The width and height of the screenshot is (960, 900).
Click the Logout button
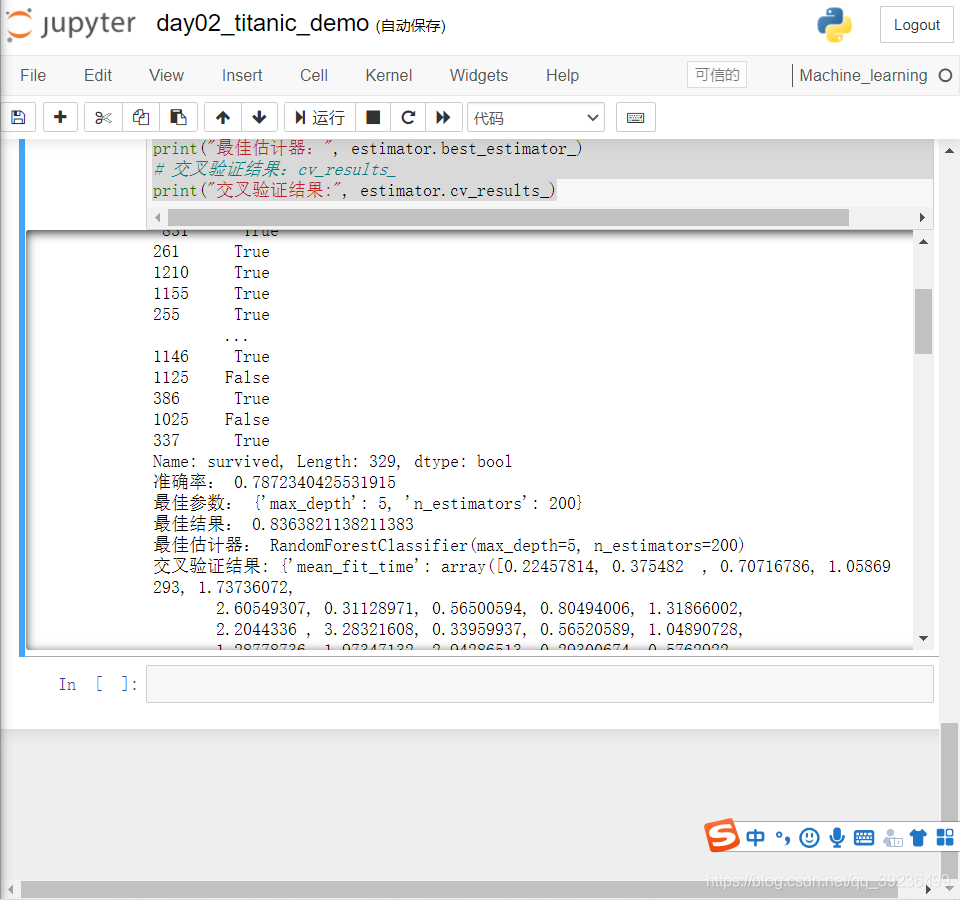[917, 24]
